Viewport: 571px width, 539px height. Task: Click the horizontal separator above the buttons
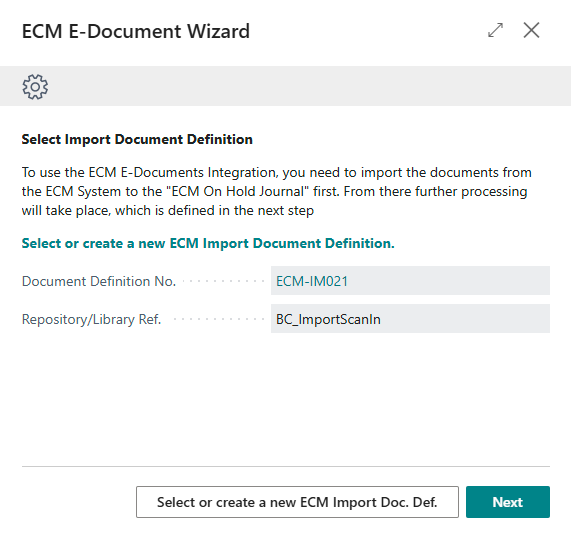286,466
